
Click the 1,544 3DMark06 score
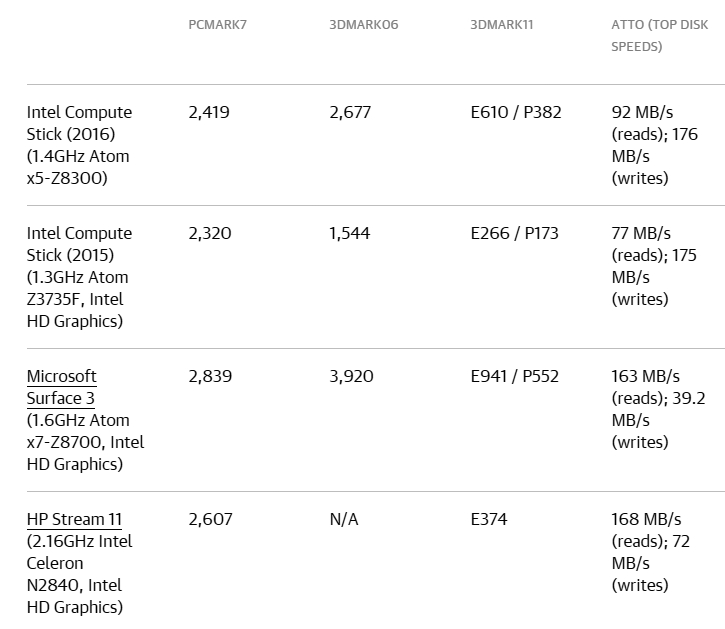(x=350, y=233)
